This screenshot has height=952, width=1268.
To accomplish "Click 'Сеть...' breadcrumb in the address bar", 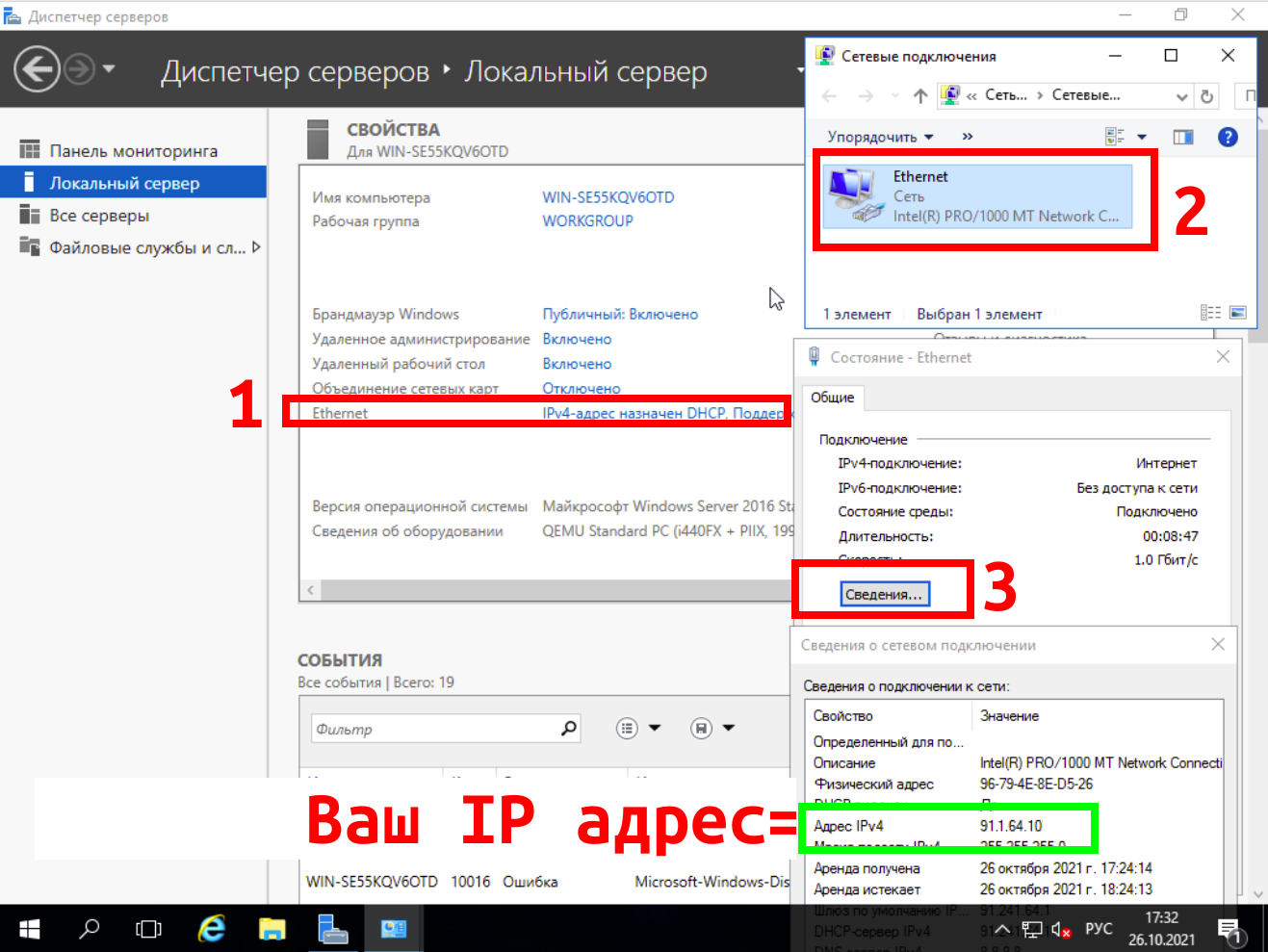I will [x=1006, y=95].
